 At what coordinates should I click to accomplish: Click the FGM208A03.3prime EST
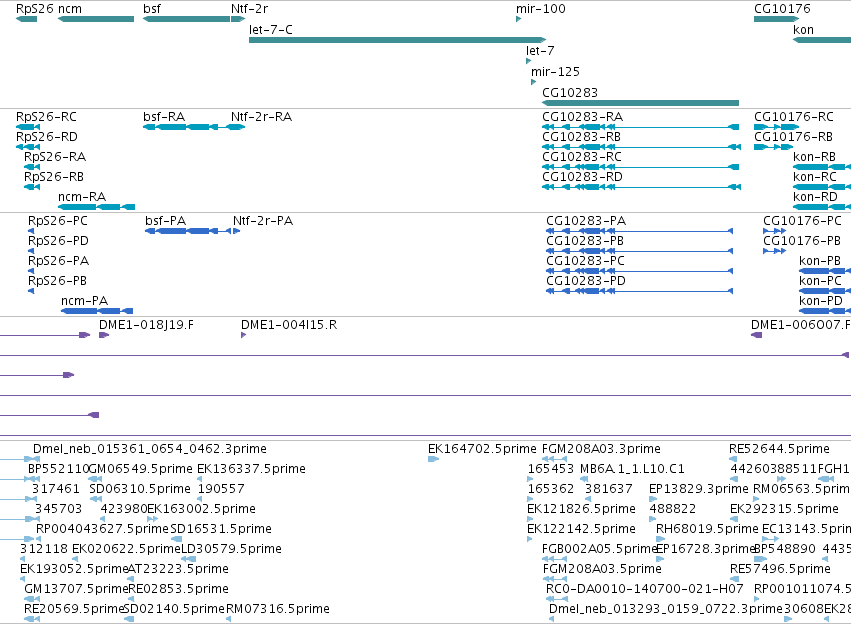(x=554, y=459)
